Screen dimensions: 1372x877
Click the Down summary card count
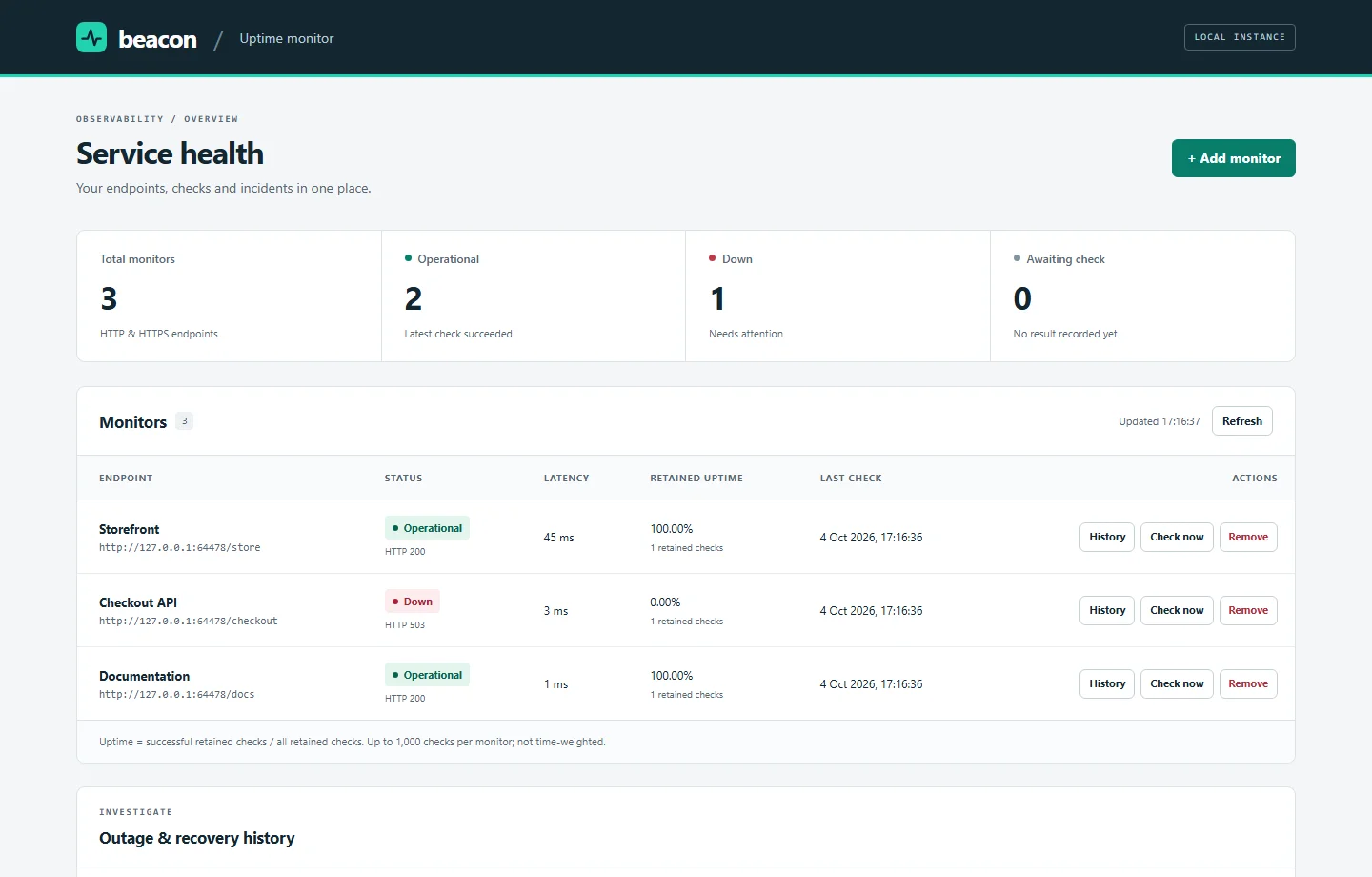[717, 299]
